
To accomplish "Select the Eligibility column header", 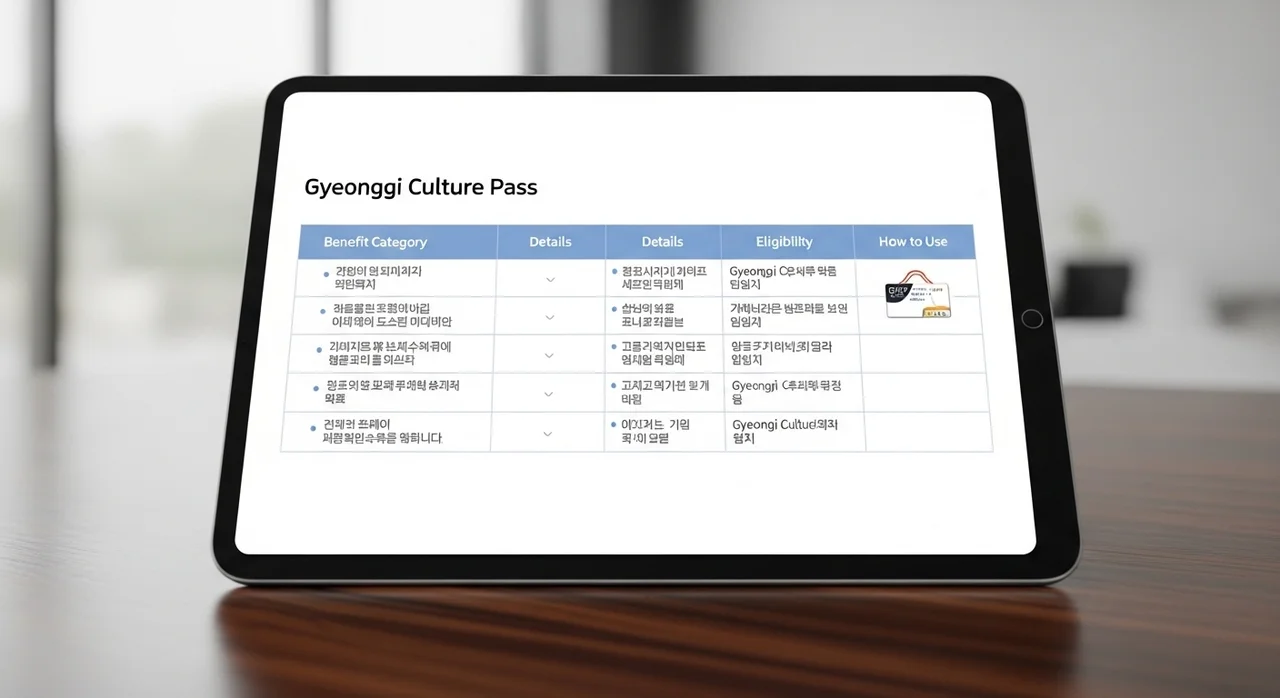I will coord(784,242).
